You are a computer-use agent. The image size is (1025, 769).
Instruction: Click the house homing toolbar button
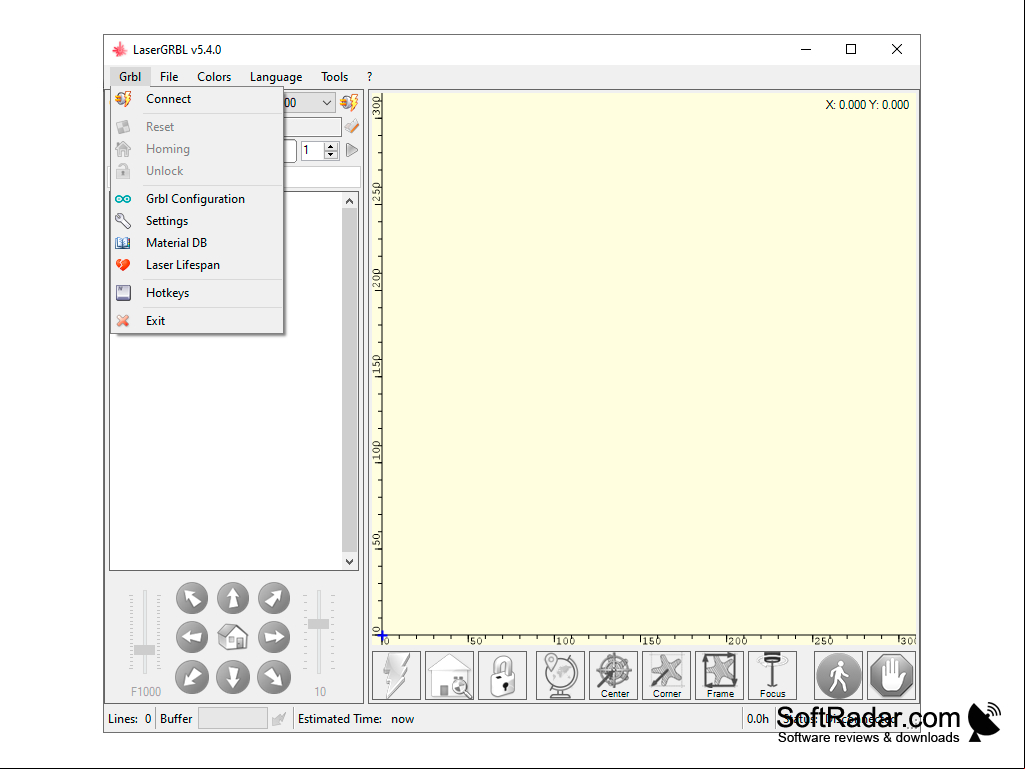pyautogui.click(x=449, y=675)
